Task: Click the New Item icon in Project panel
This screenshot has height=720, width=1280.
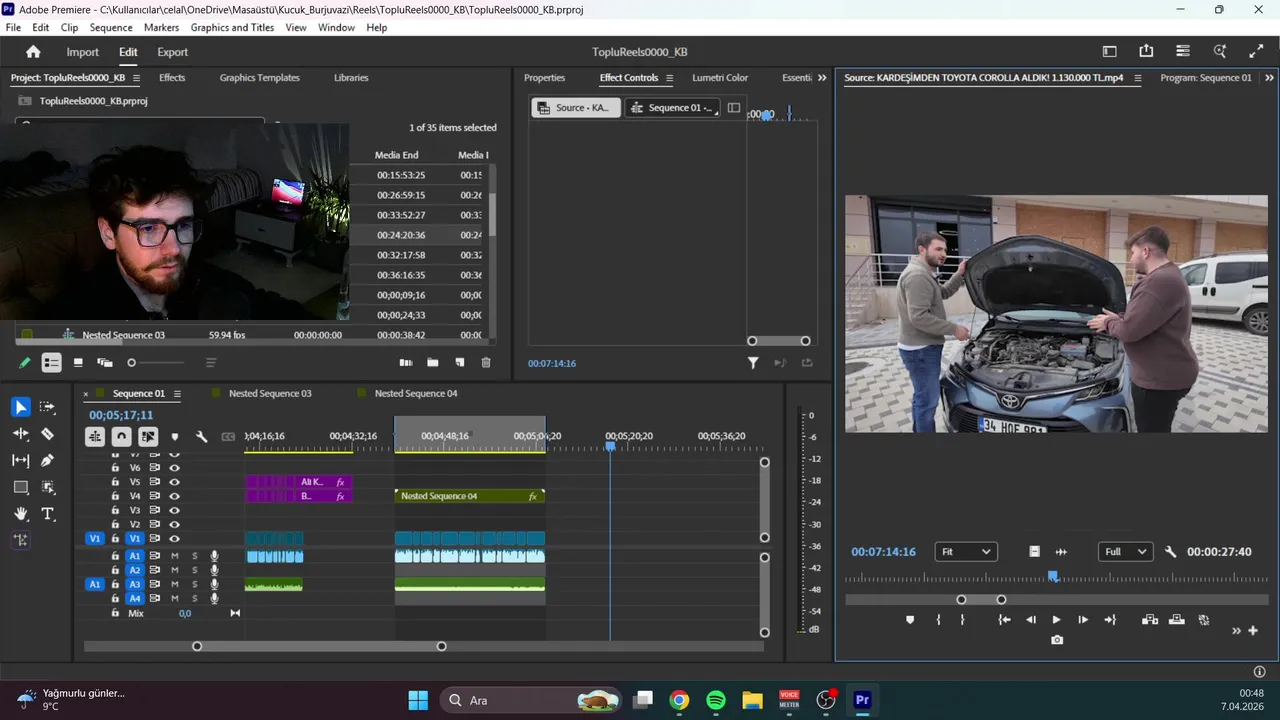Action: [x=460, y=363]
